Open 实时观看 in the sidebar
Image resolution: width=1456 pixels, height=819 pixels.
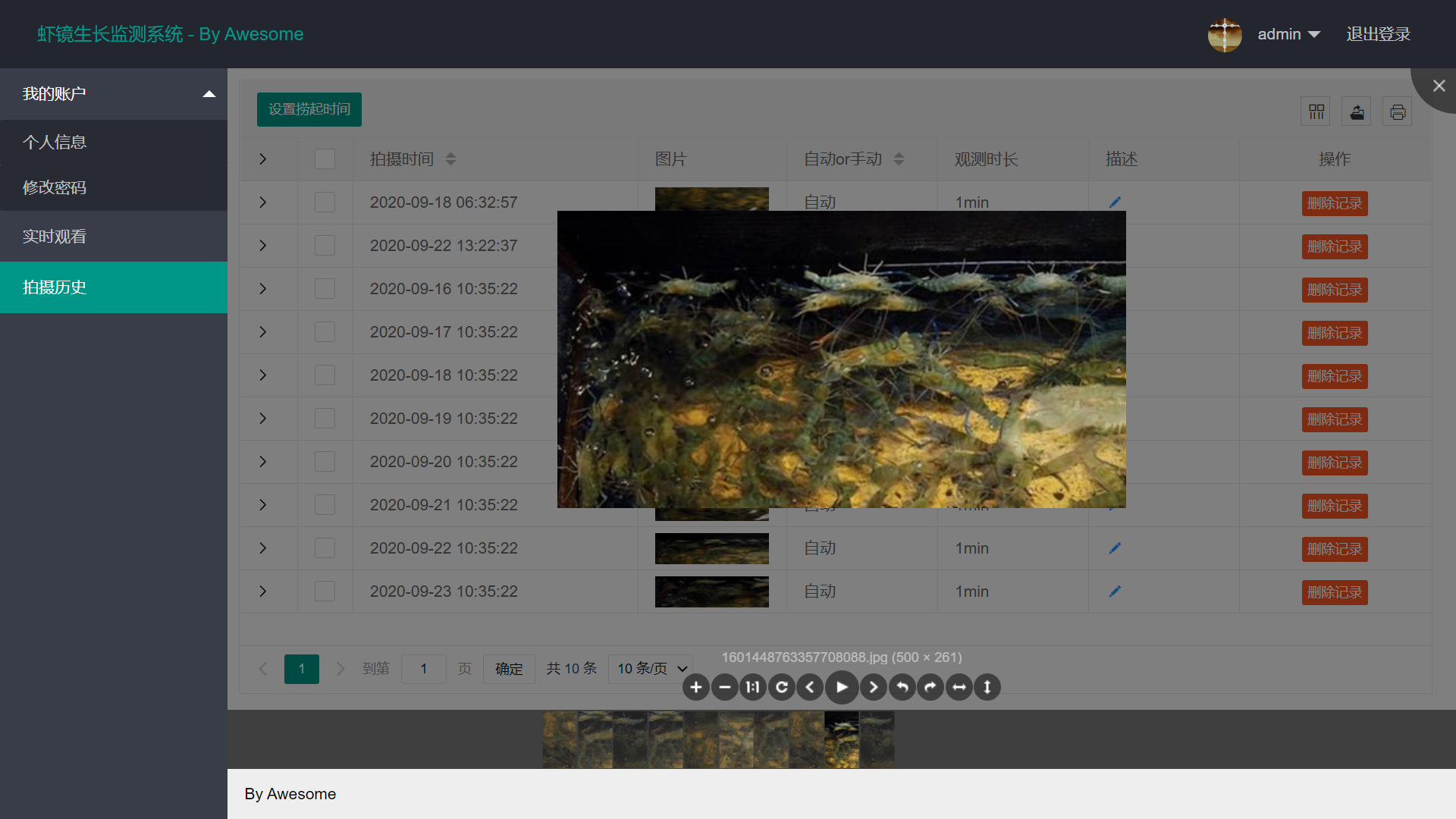[55, 237]
